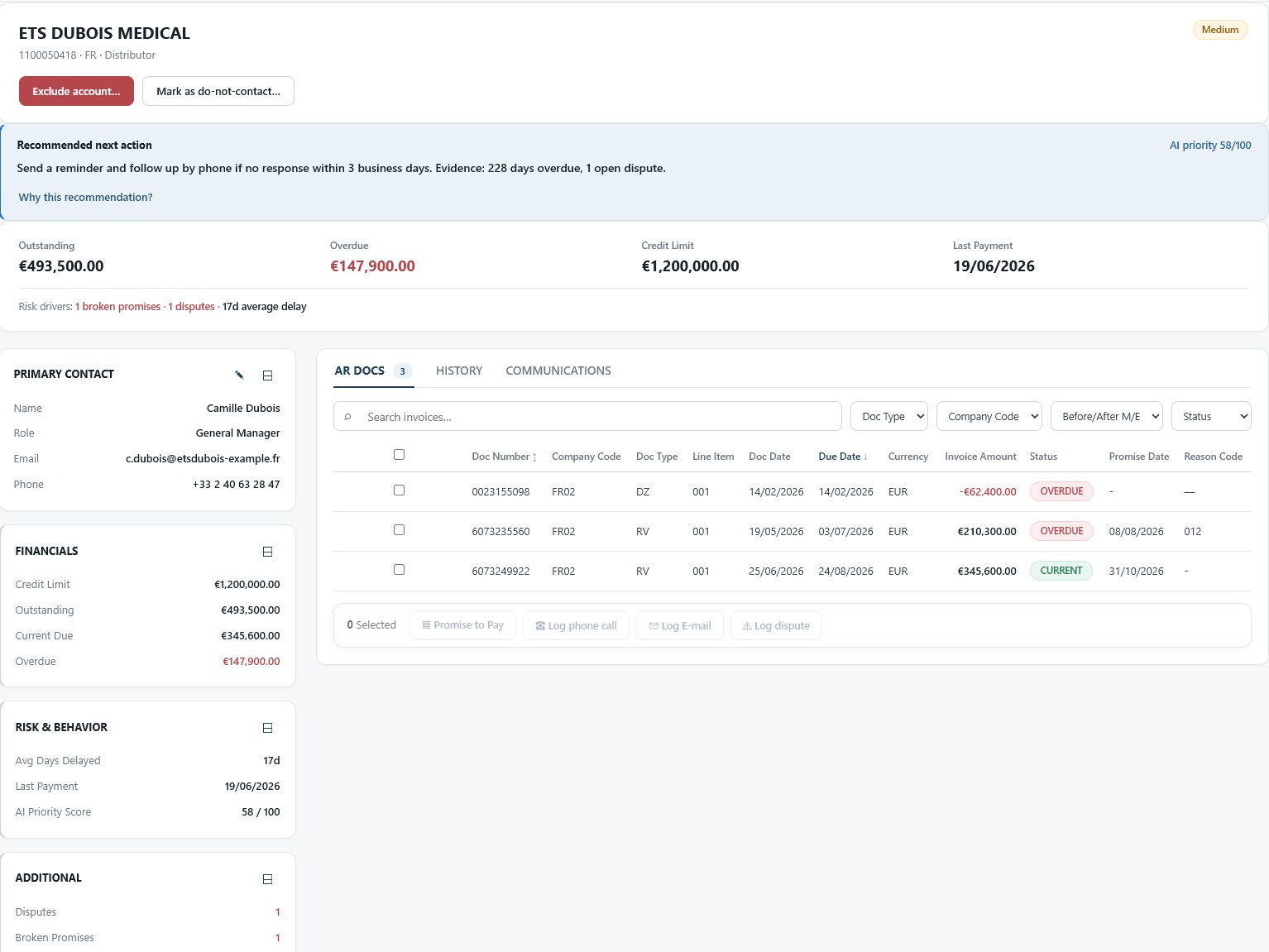The image size is (1269, 952).
Task: Open the 'Why this recommendation?' link
Action: pyautogui.click(x=85, y=197)
